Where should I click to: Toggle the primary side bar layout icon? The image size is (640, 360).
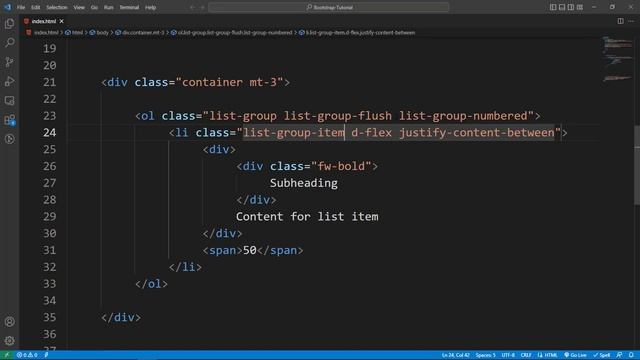(x=553, y=7)
